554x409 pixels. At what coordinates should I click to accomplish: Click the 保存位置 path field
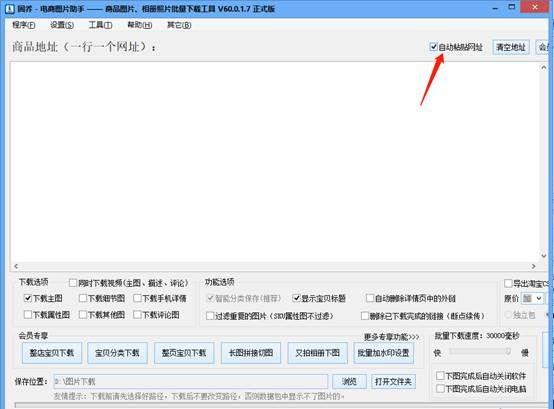point(190,381)
